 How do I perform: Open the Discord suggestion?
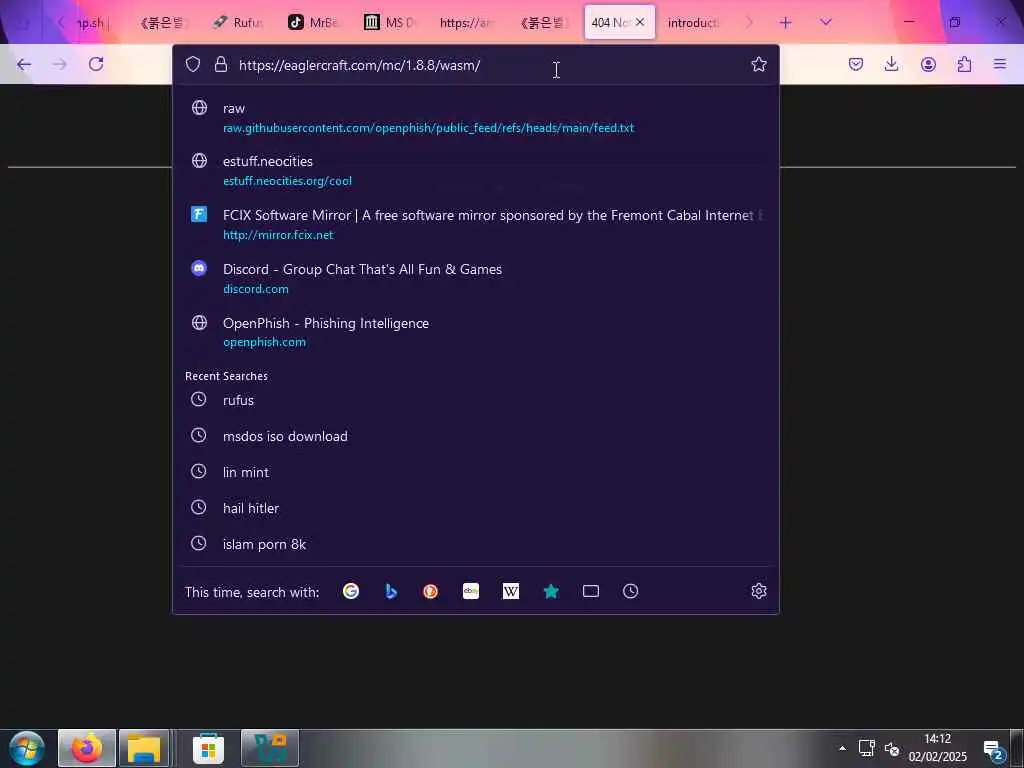point(475,278)
